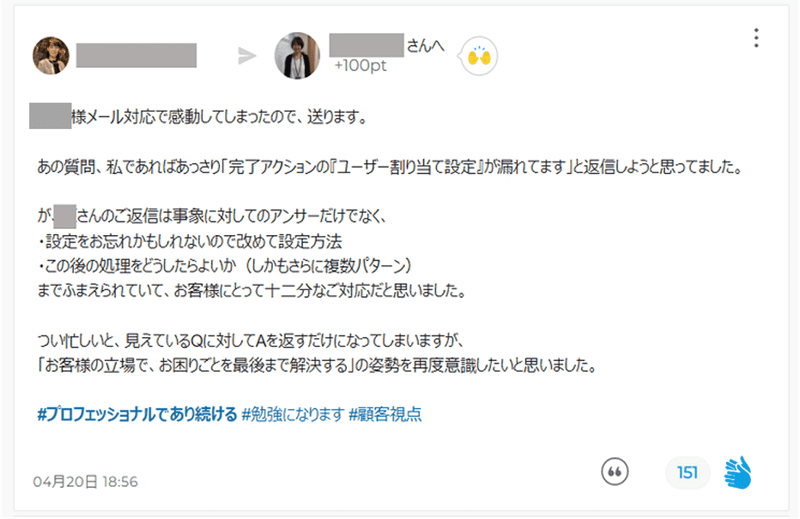
Task: Open the 151 clap count badge
Action: click(687, 473)
